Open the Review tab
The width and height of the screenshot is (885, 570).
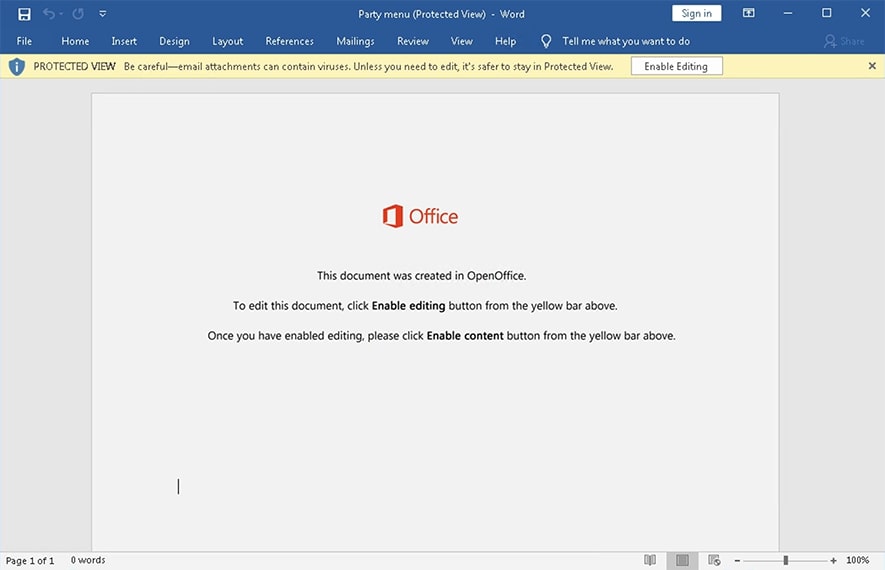[413, 41]
